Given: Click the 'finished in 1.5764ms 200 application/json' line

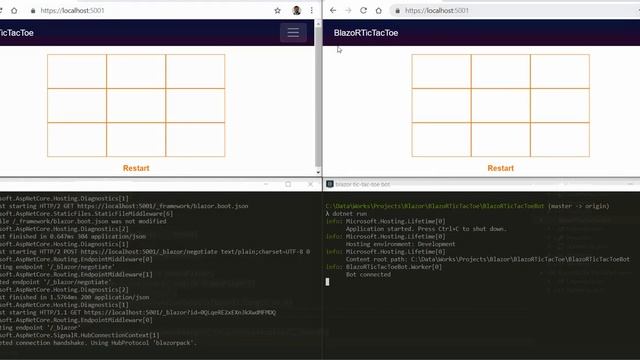Looking at the screenshot, I should pos(75,297).
